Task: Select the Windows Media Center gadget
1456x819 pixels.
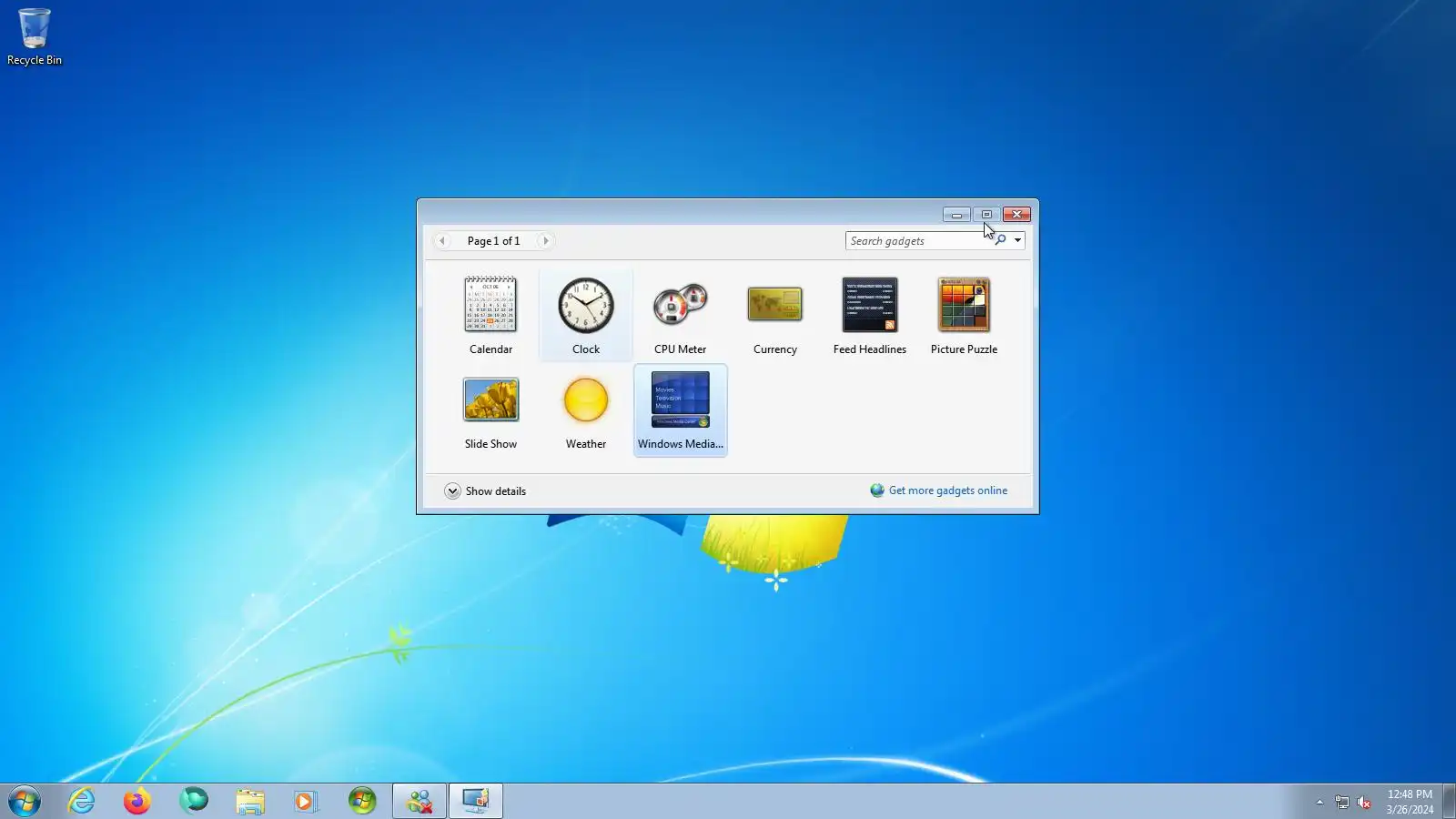Action: [x=680, y=410]
